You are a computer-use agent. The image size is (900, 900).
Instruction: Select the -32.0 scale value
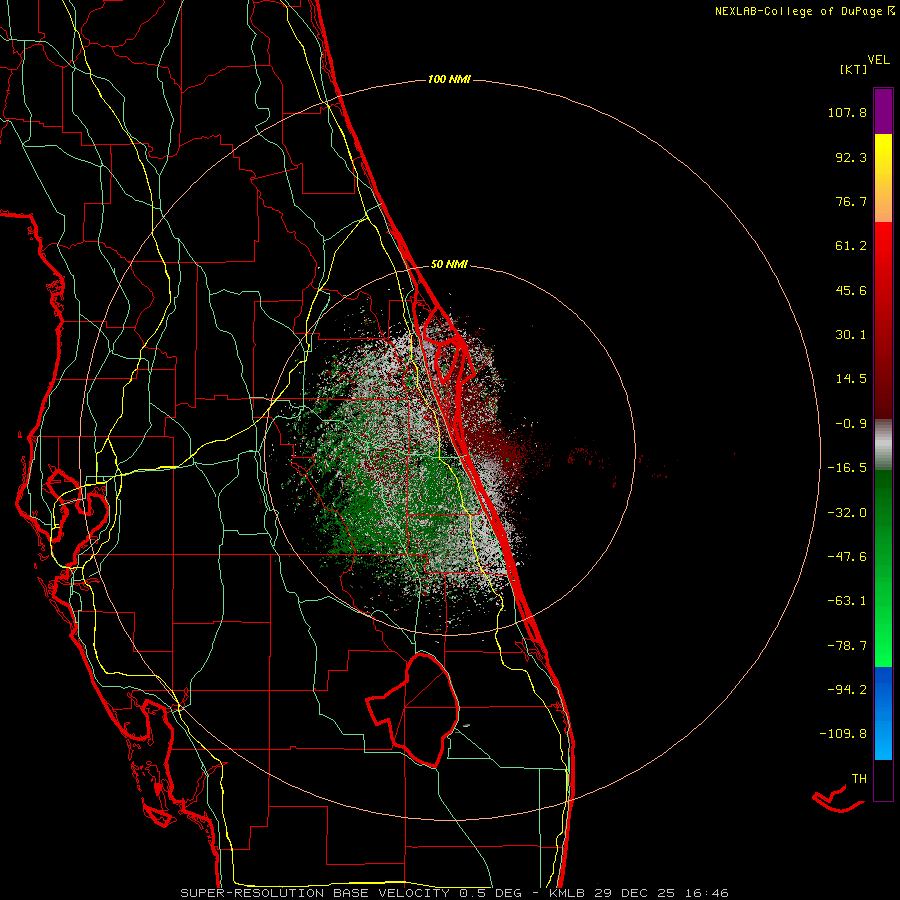point(847,513)
